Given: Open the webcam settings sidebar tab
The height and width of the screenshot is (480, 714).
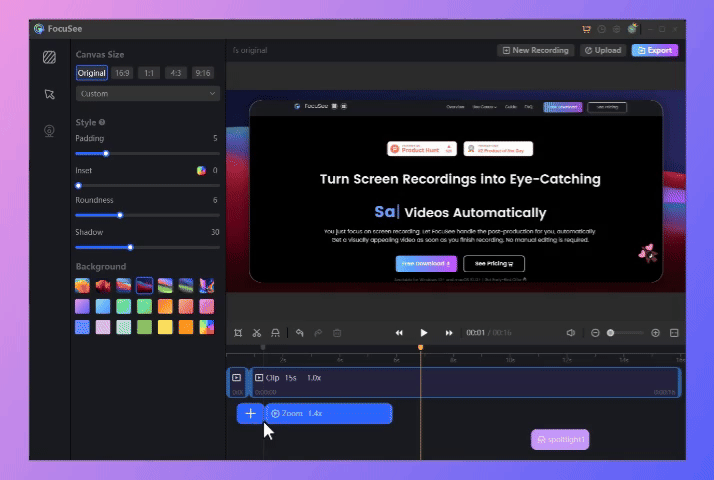Looking at the screenshot, I should (49, 131).
